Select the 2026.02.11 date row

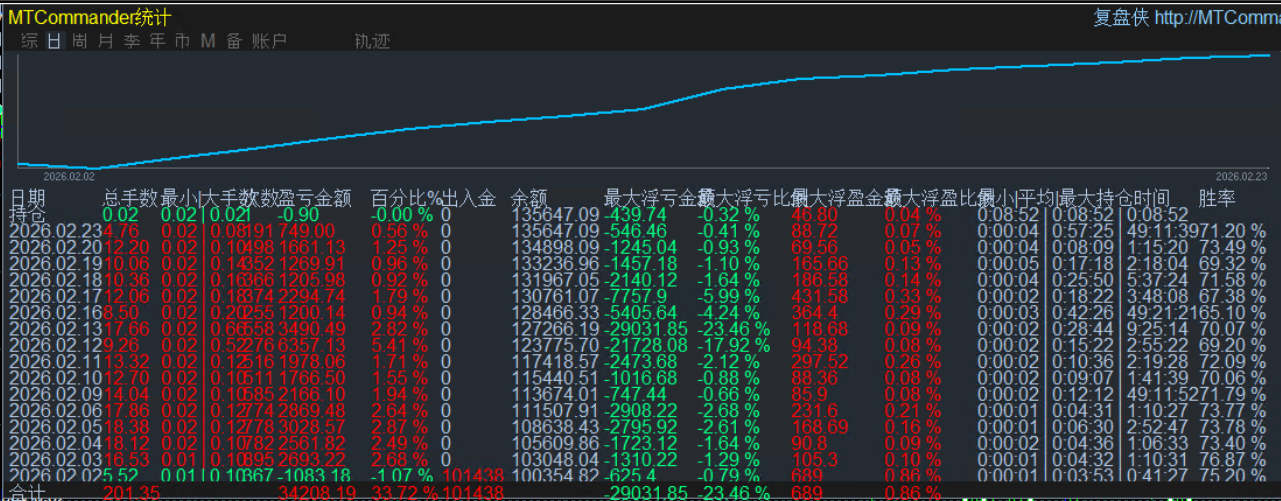tap(55, 361)
